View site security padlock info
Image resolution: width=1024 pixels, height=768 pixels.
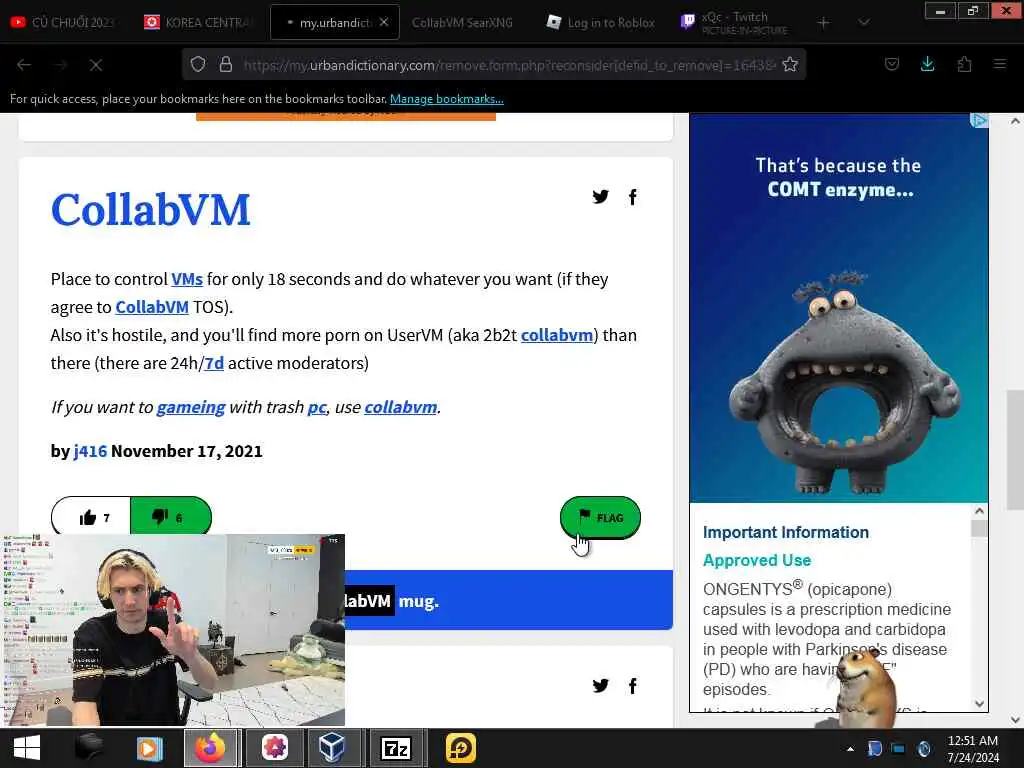(x=226, y=65)
